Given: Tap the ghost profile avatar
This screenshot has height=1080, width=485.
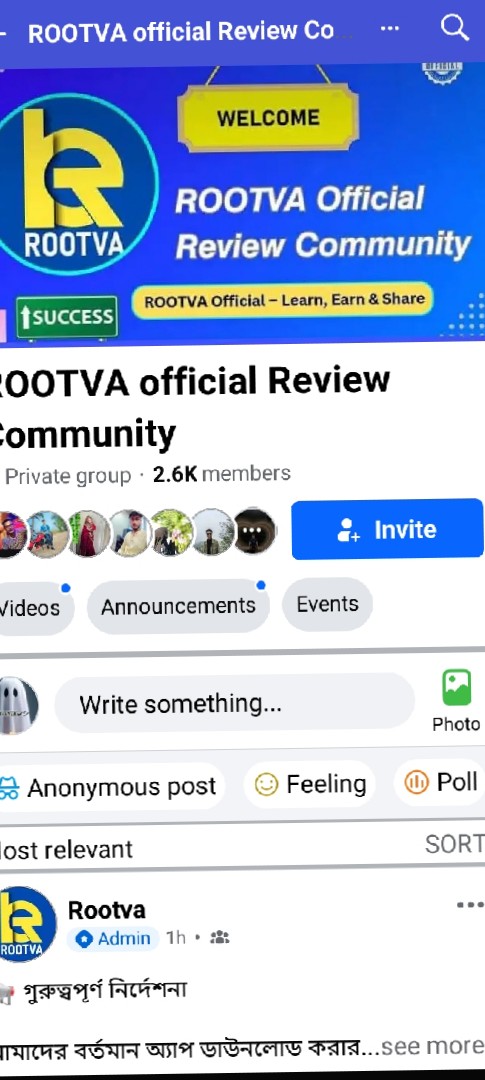Looking at the screenshot, I should pyautogui.click(x=17, y=705).
